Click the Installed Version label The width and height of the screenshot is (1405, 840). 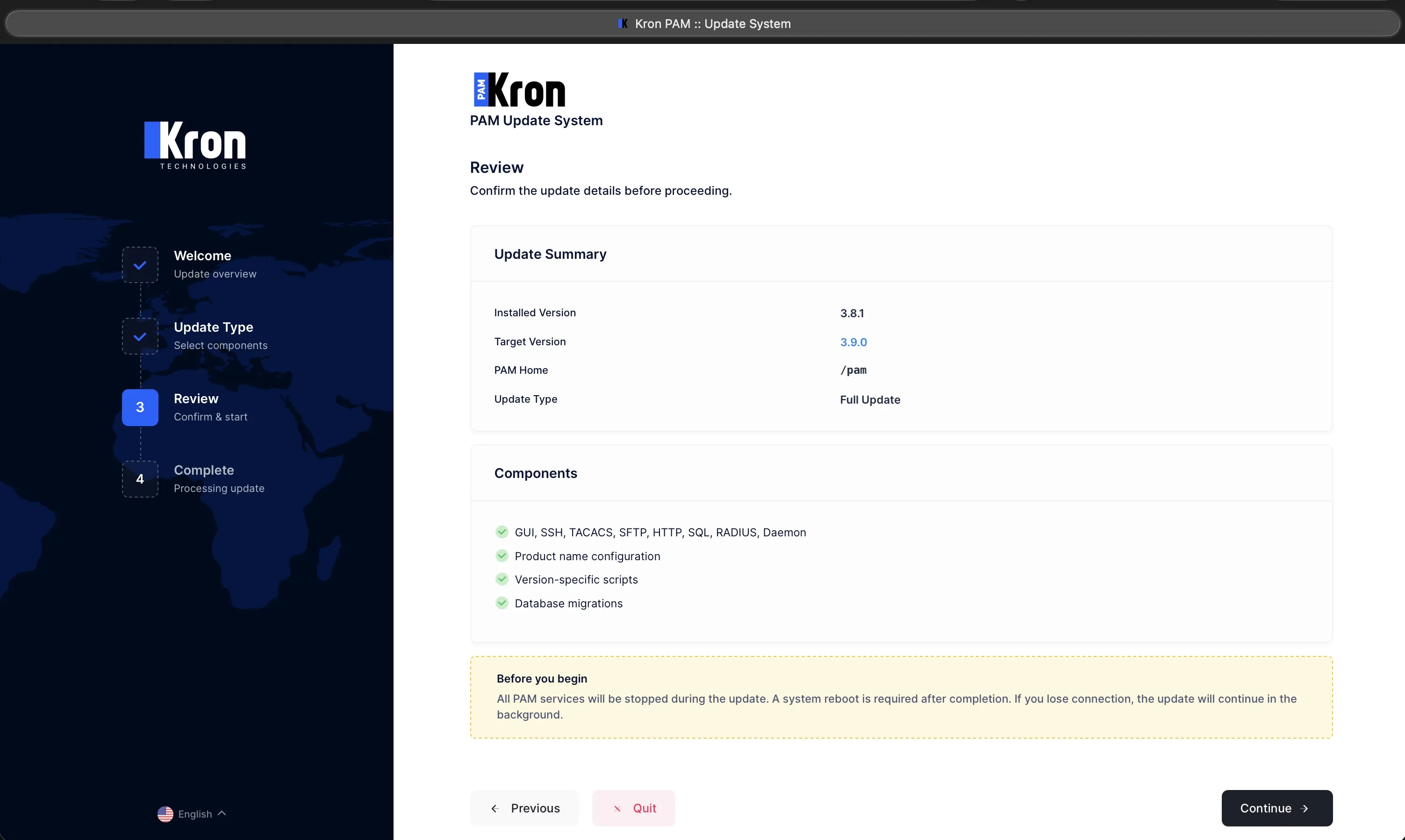535,313
